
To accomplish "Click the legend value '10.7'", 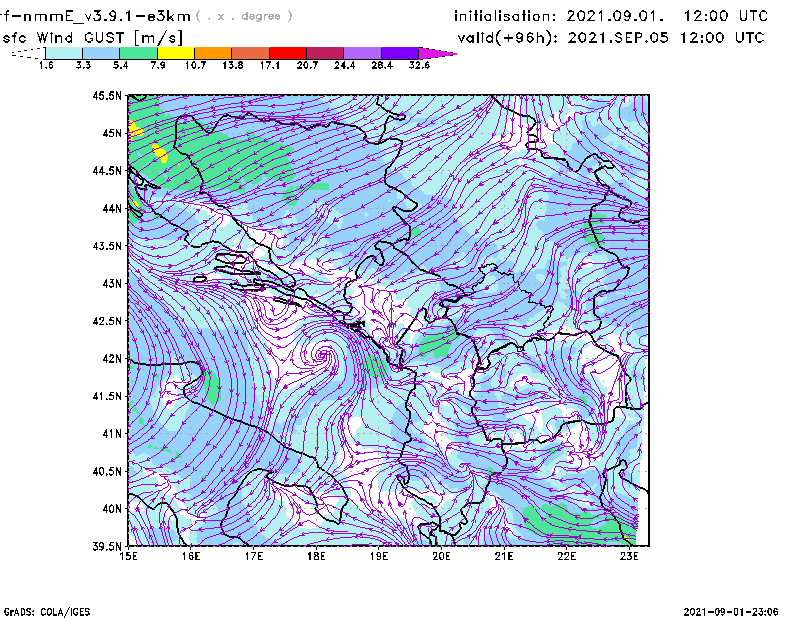I will (195, 65).
